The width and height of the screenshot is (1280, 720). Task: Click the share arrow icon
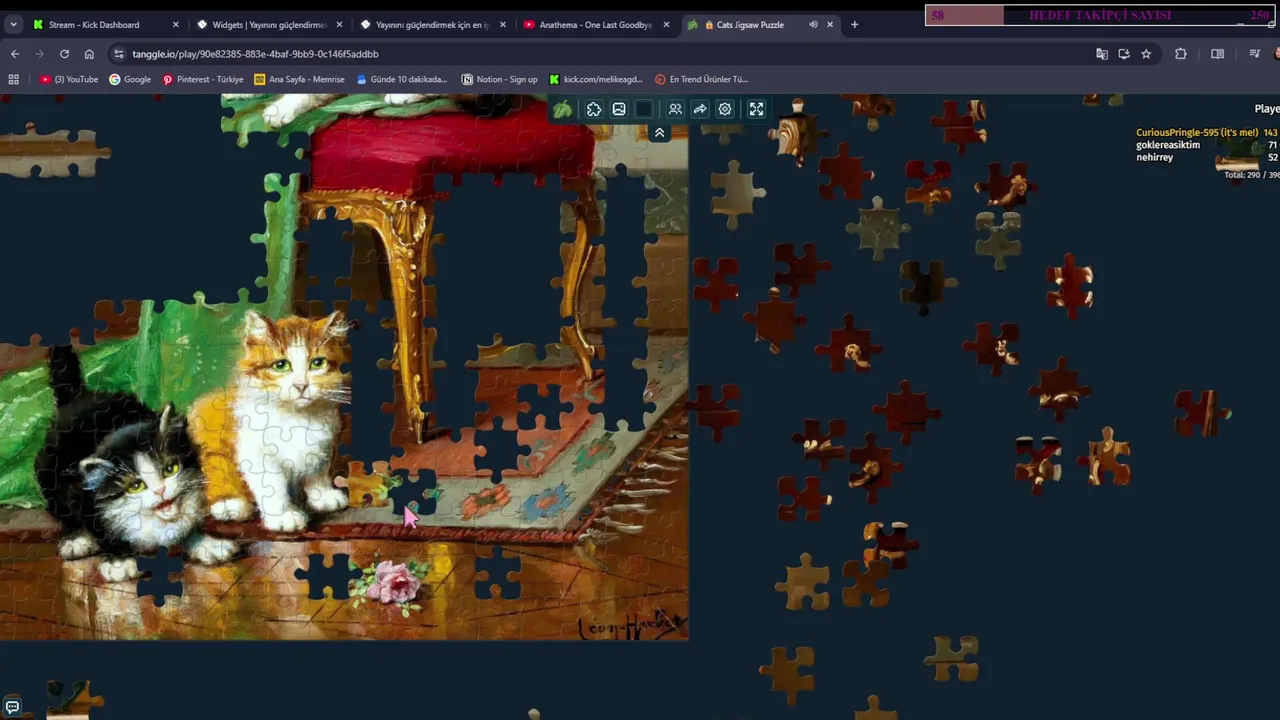coord(700,109)
